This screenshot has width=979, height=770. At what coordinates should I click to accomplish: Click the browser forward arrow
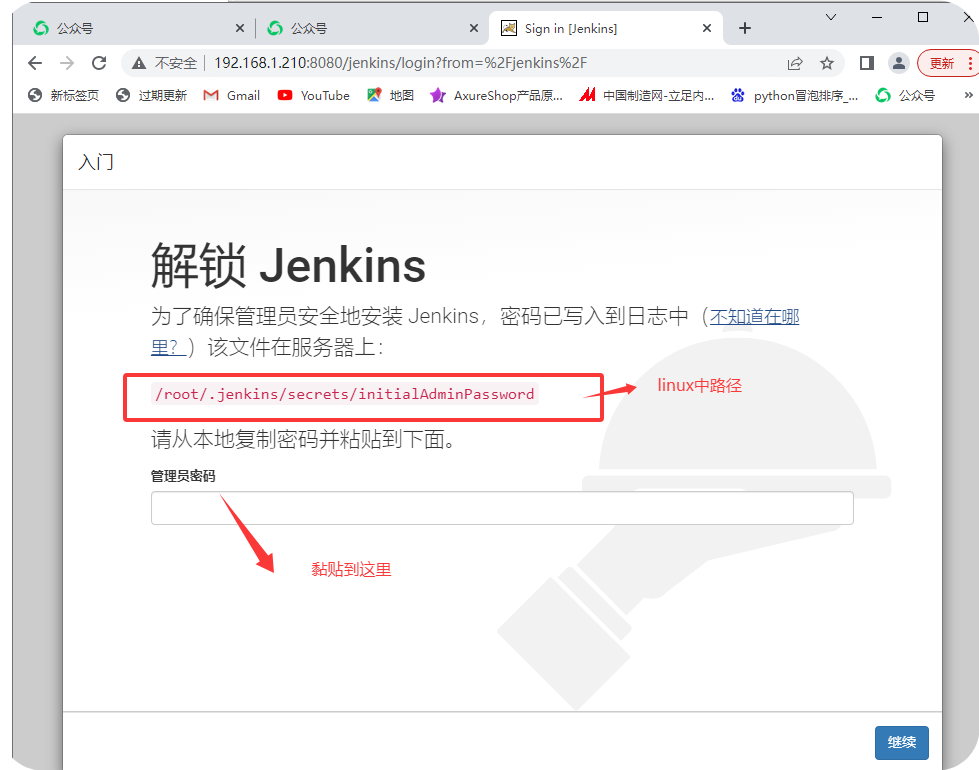click(67, 63)
